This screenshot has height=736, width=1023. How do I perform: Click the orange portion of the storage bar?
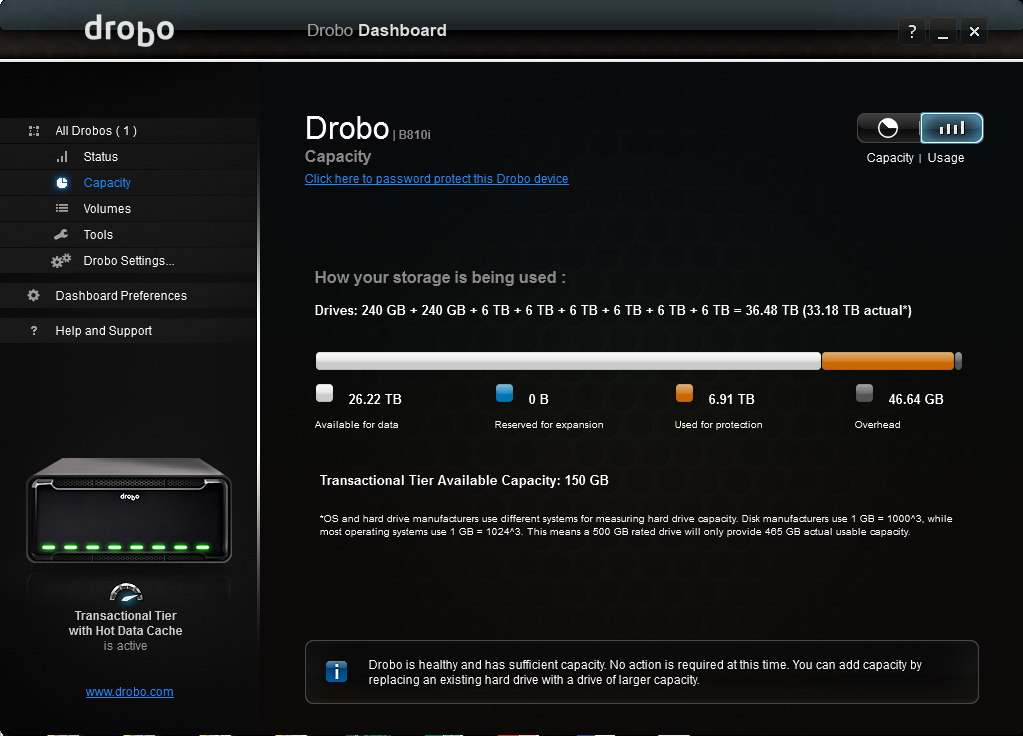(888, 361)
